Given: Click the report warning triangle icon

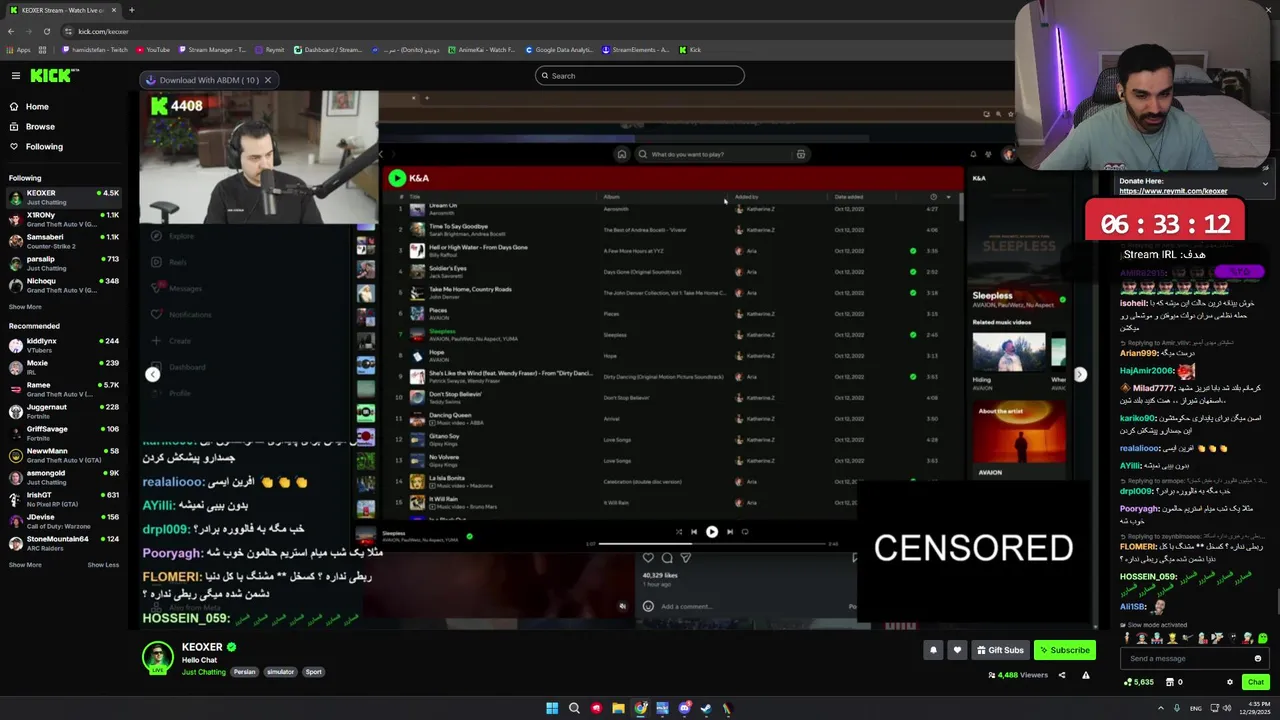Looking at the screenshot, I should tap(1085, 675).
